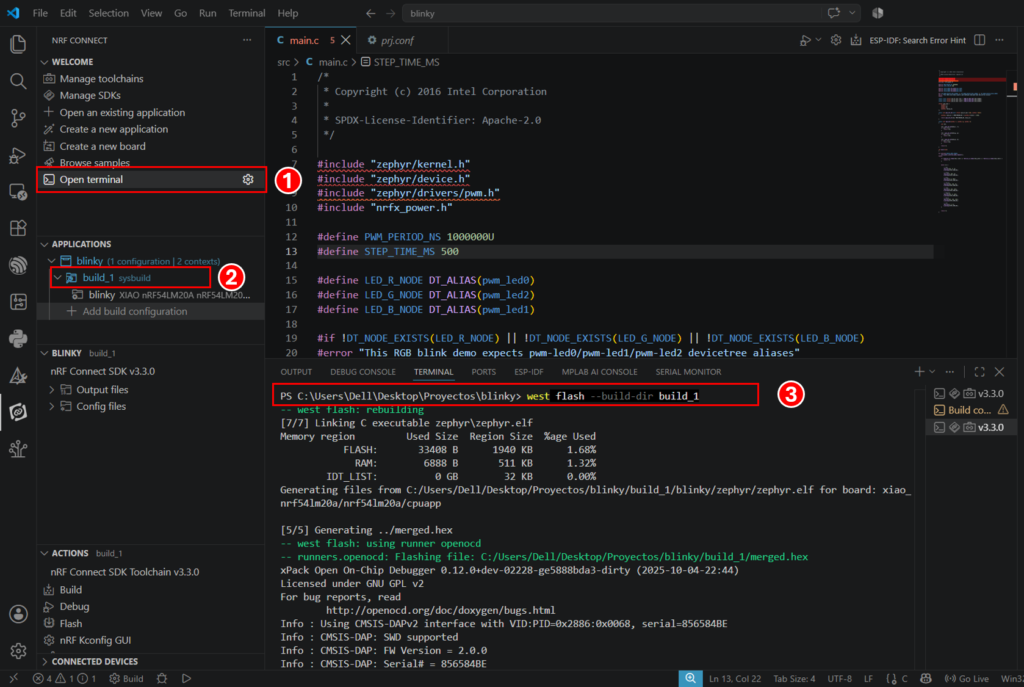Click the Build action in ACTIONS
Image resolution: width=1024 pixels, height=687 pixels.
[x=71, y=590]
